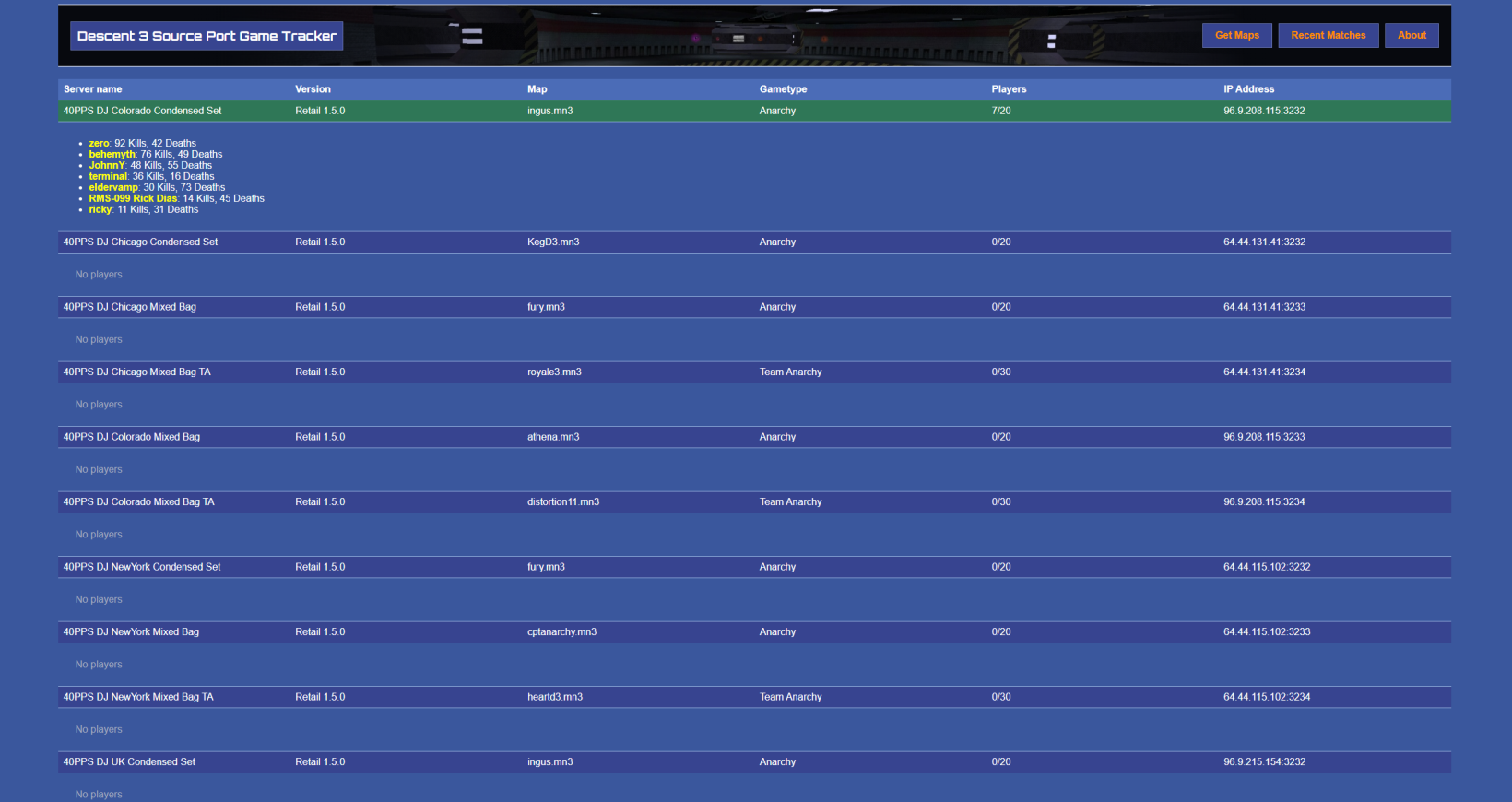This screenshot has height=802, width=1512.
Task: Click player name ricky
Action: click(x=100, y=210)
